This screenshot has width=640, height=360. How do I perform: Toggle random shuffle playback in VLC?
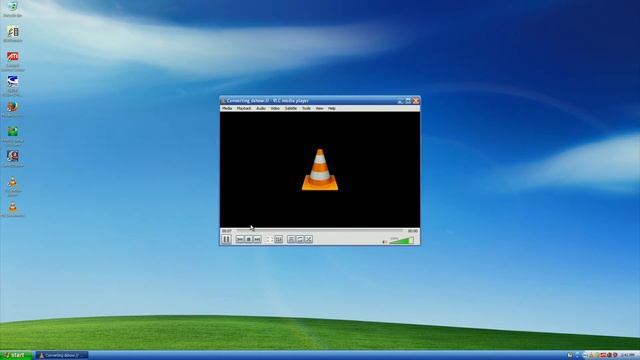309,239
